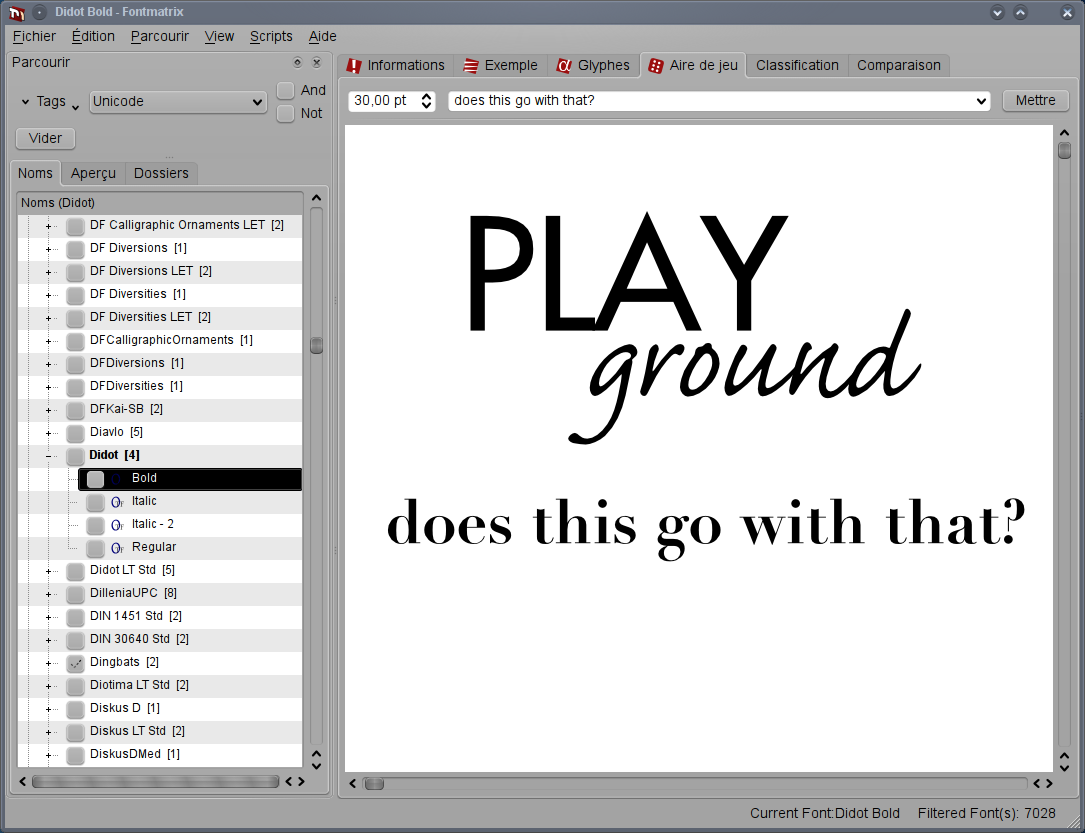Open the Aide menu

point(322,36)
